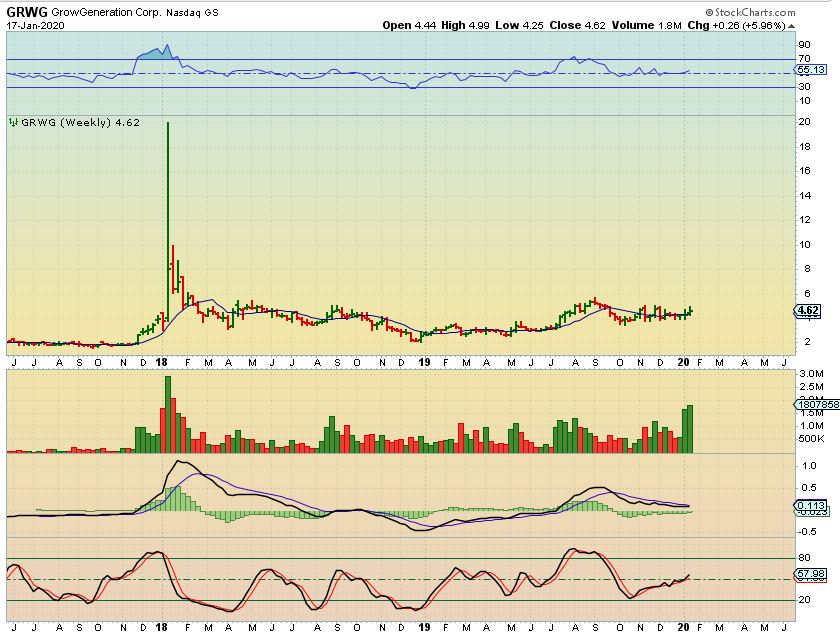Click the MACD value tag 0.113
This screenshot has width=840, height=636.
tap(812, 505)
